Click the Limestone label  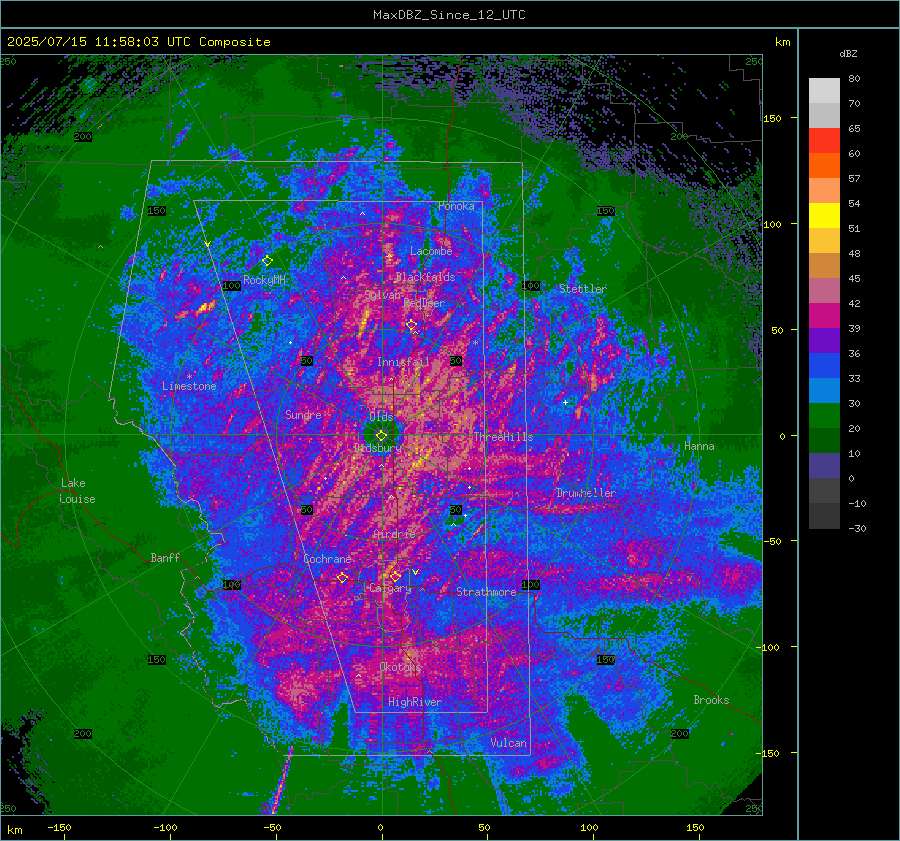(x=189, y=386)
